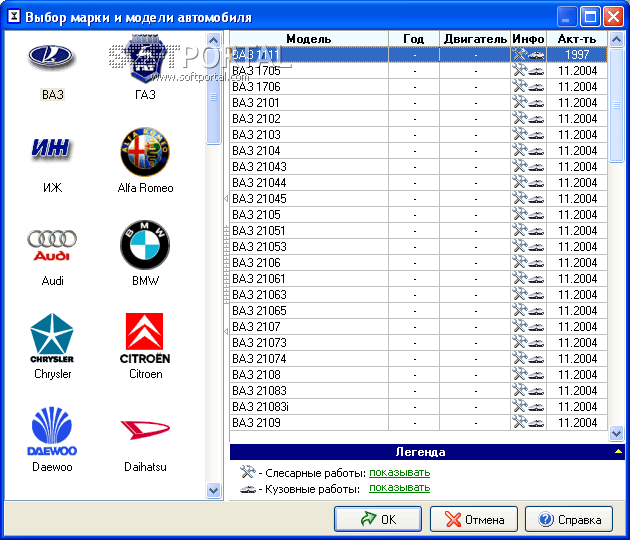Click показывать link for Кузовные работы

pos(399,488)
